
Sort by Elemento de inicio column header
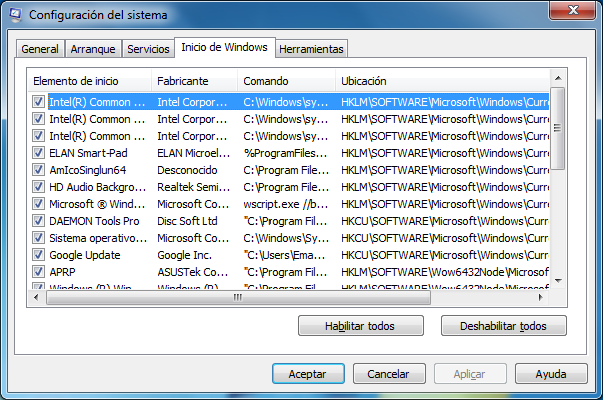(89, 81)
